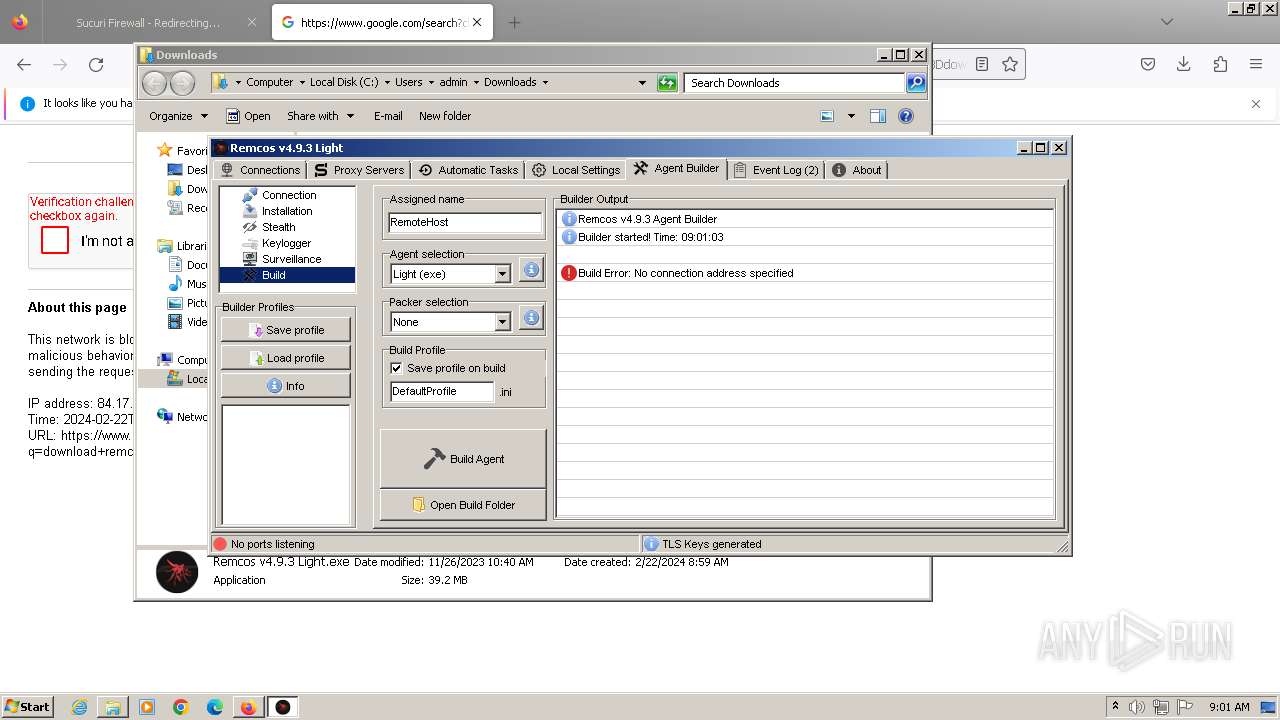The width and height of the screenshot is (1280, 720).
Task: Click the 'No ports listening' status
Action: point(272,544)
